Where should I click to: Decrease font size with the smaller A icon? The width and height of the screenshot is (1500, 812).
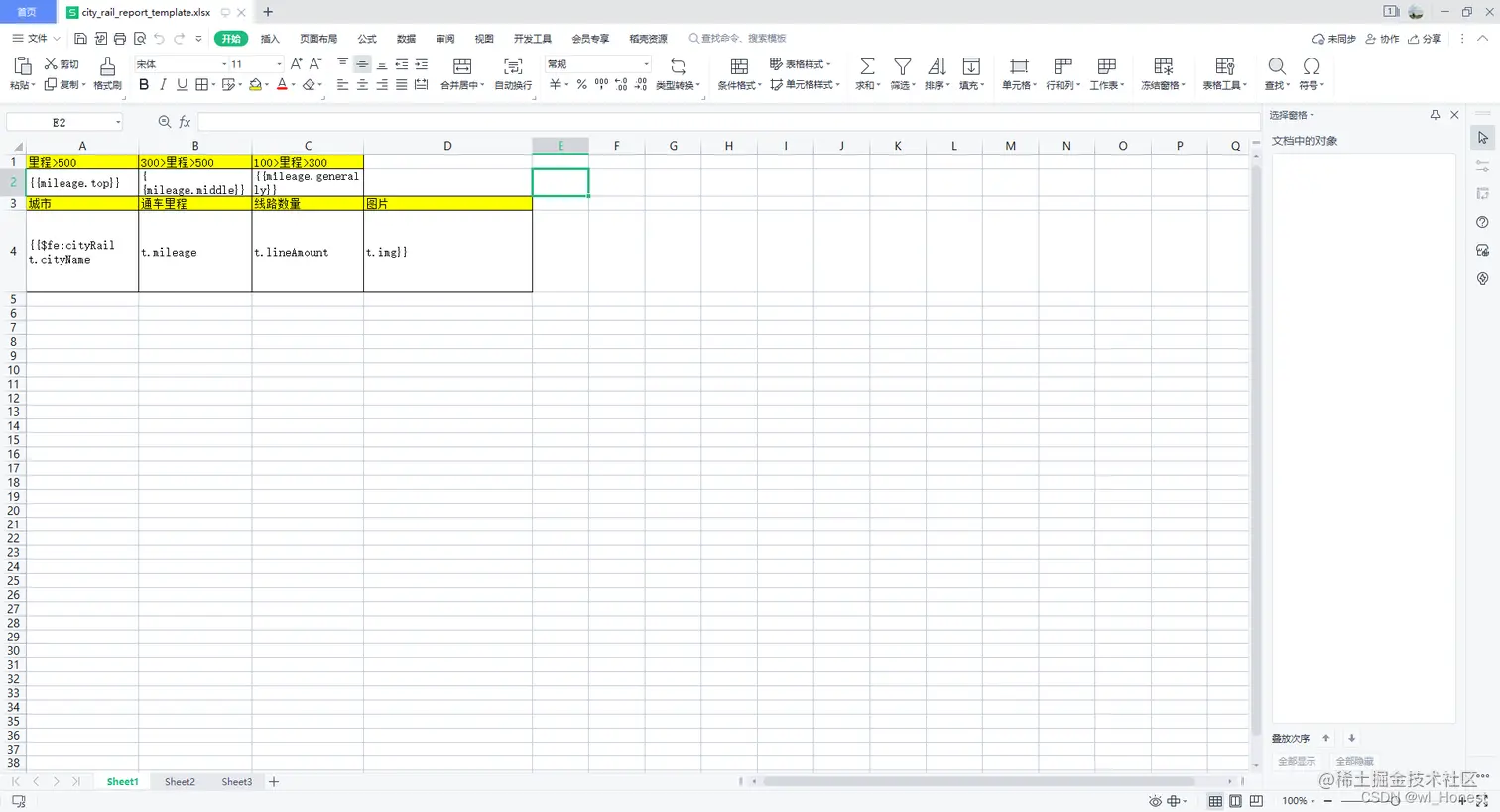315,64
